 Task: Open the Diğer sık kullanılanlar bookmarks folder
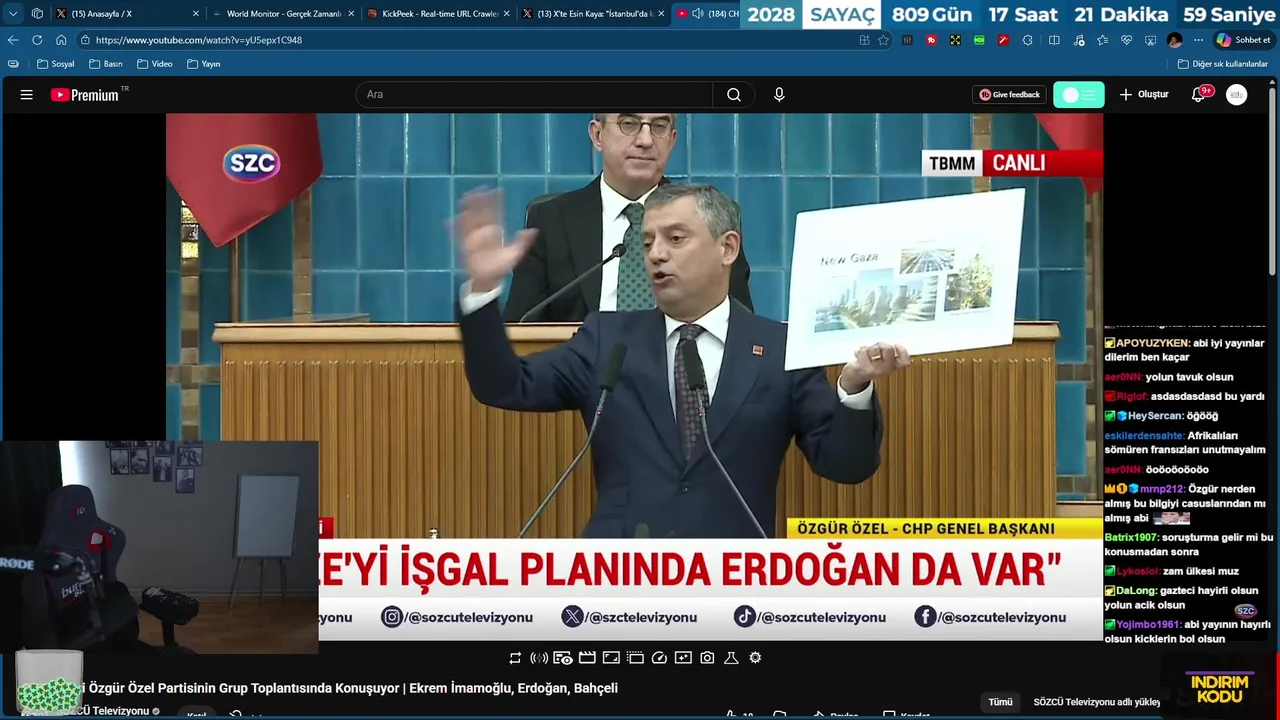click(x=1222, y=64)
